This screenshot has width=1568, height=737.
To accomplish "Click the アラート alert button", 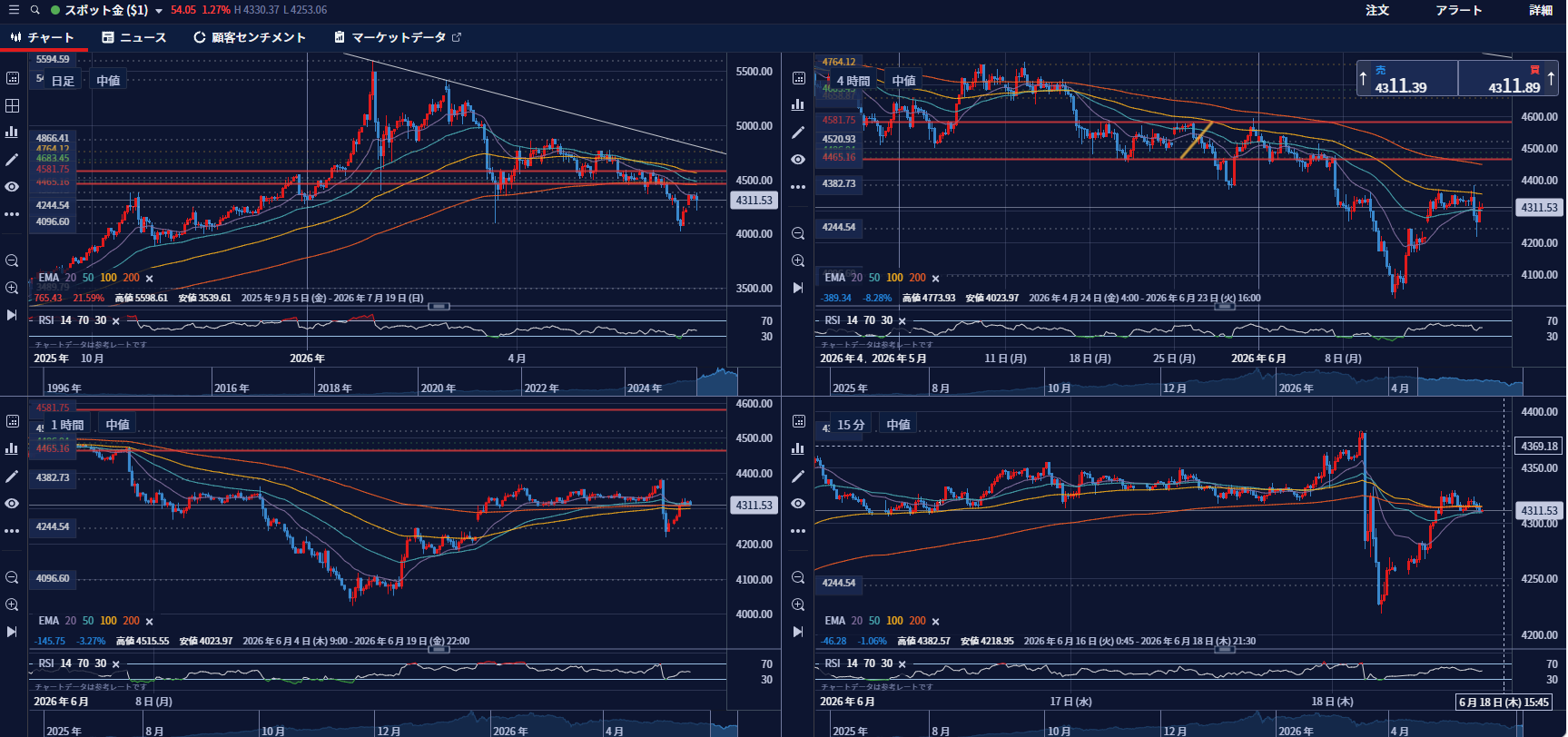I will click(1459, 10).
